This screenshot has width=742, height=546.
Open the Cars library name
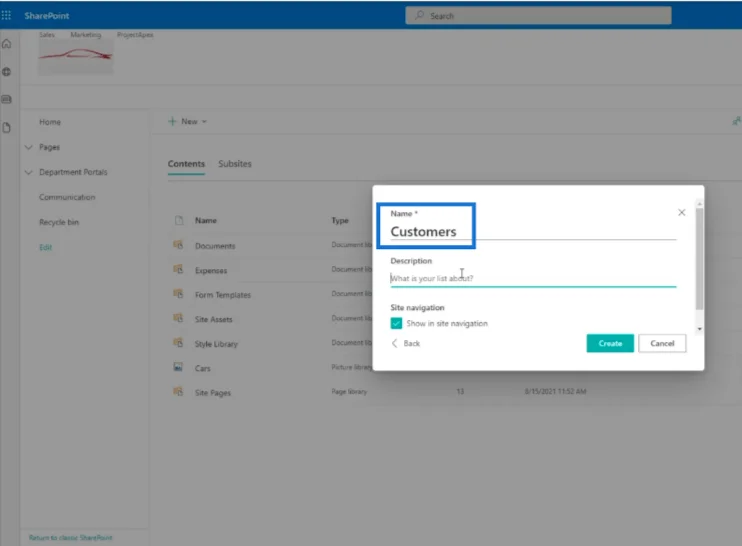203,368
